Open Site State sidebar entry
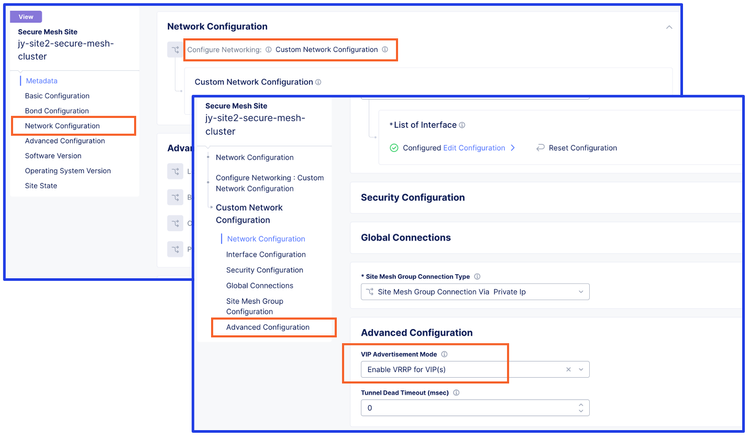The width and height of the screenshot is (749, 436). [41, 185]
